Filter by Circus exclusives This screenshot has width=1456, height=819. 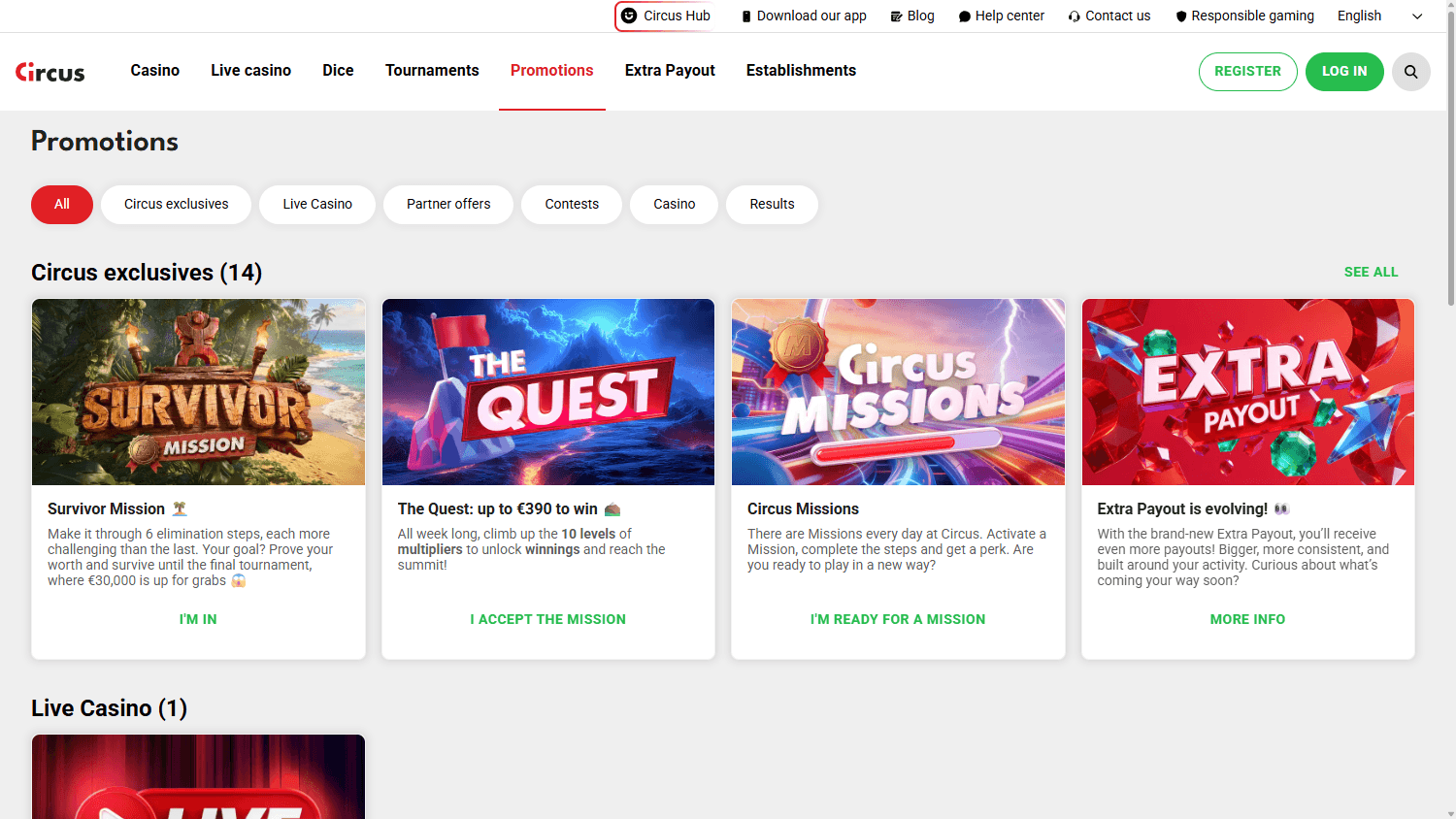177,205
